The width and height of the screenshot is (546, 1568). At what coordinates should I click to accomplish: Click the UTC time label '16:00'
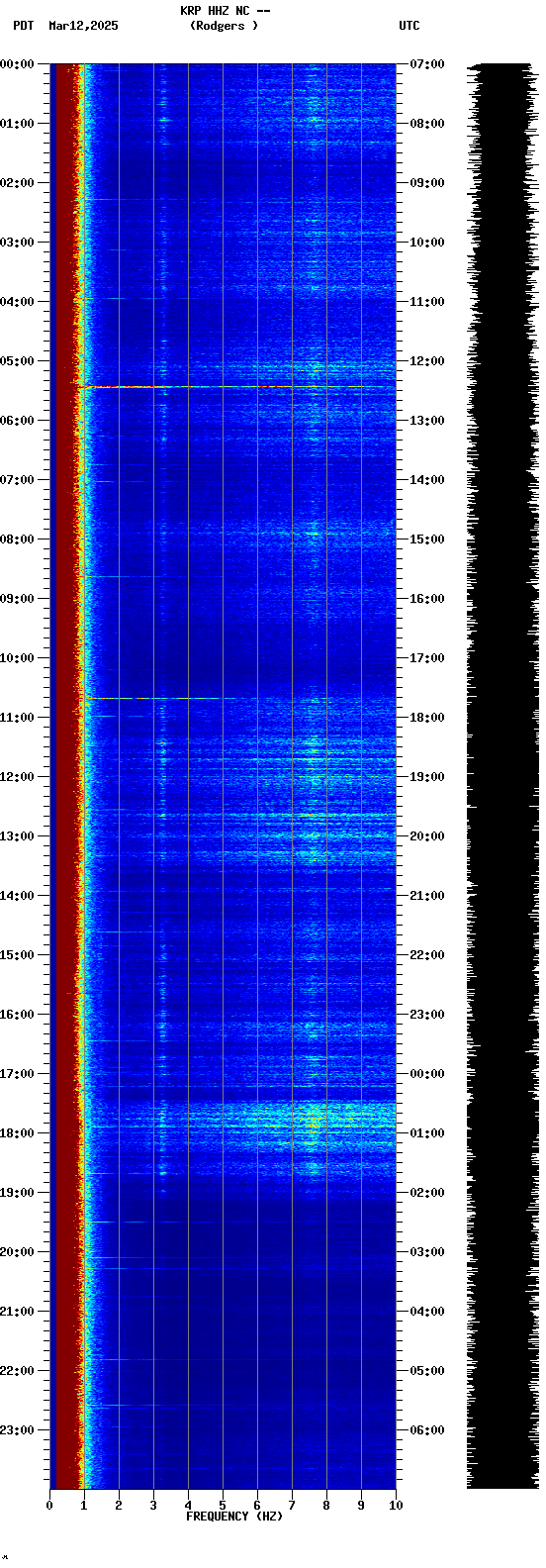click(x=427, y=599)
